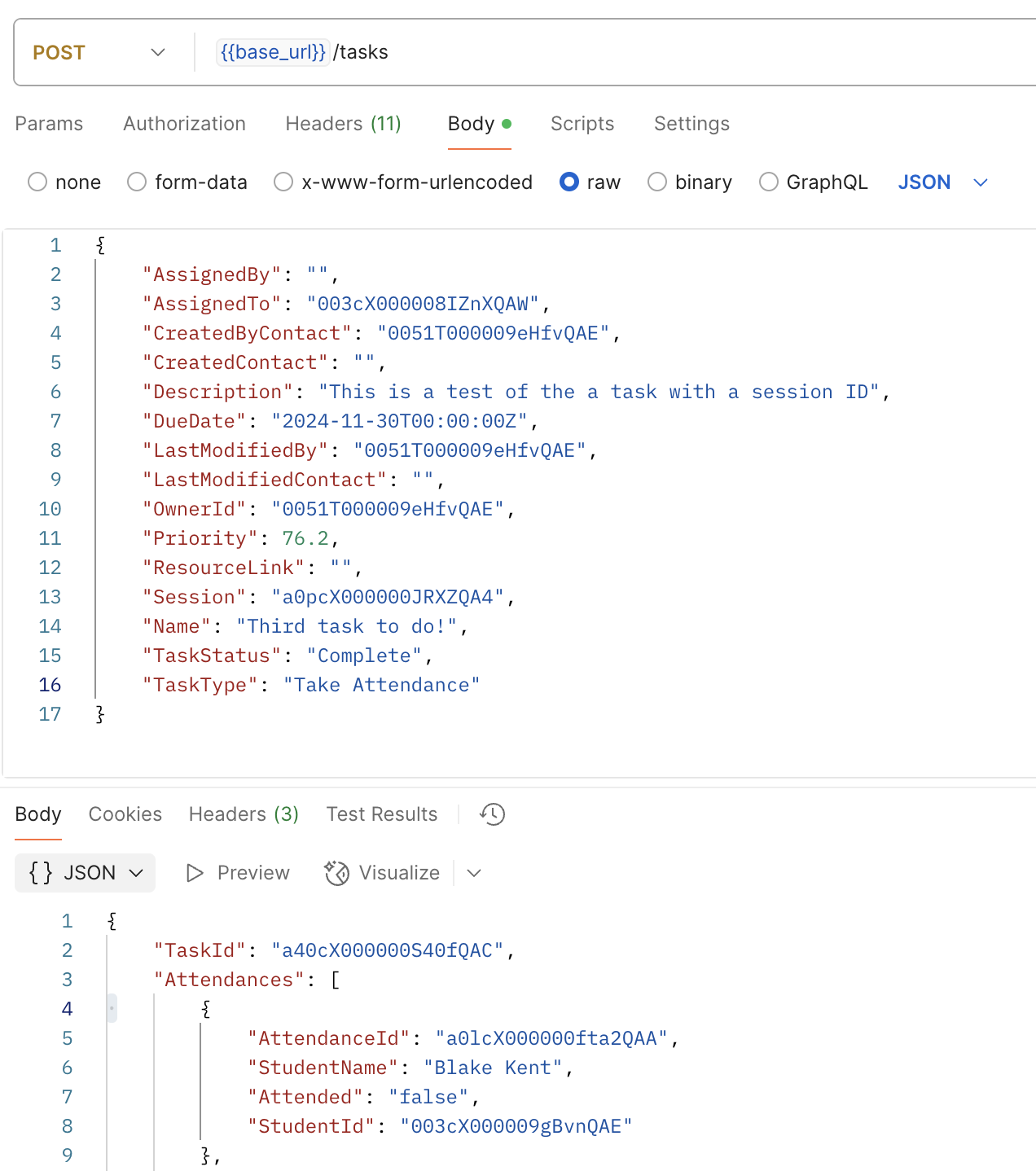The image size is (1036, 1171).
Task: Click the "a0pcX000000JRXZQA4" session value
Action: pyautogui.click(x=388, y=597)
